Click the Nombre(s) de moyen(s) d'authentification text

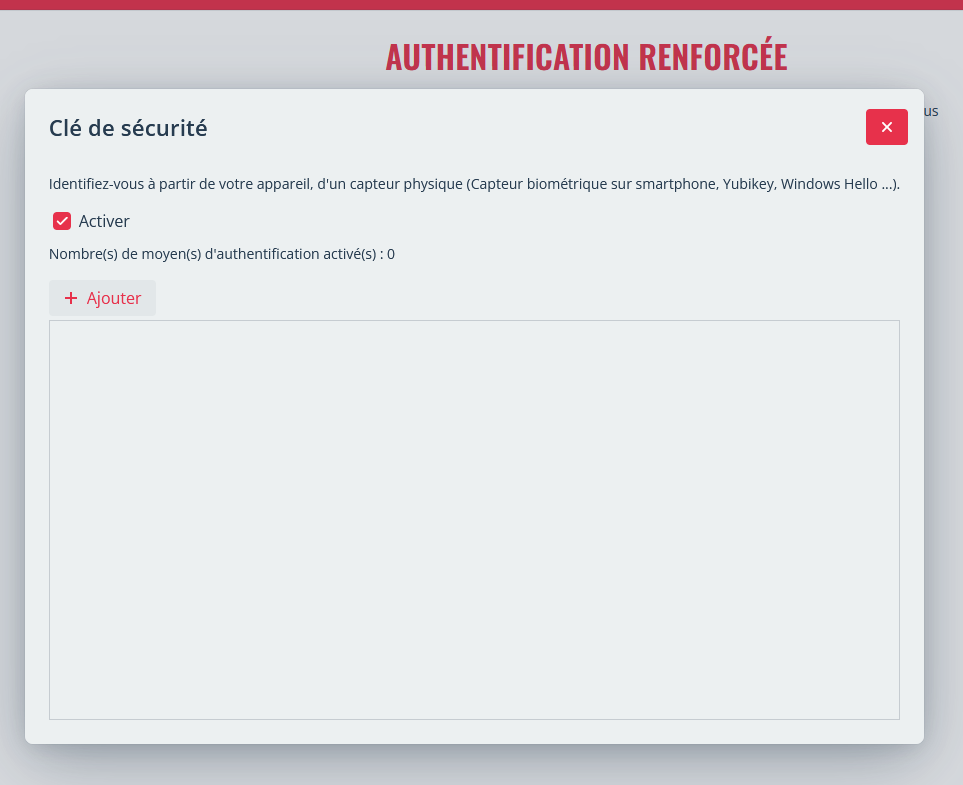212,254
